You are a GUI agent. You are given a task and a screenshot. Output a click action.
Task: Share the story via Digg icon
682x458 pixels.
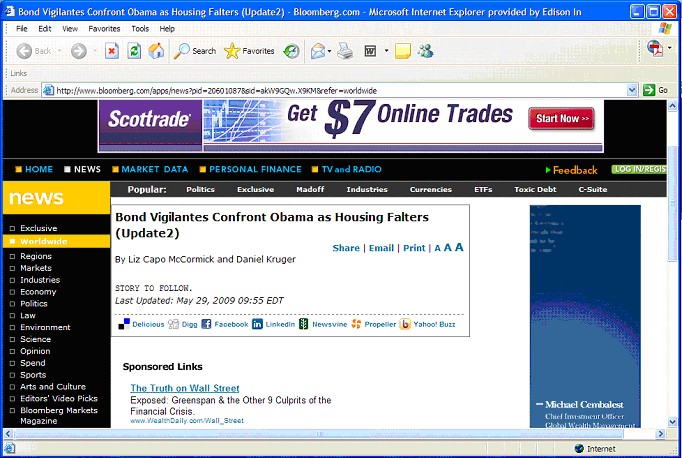[x=174, y=324]
